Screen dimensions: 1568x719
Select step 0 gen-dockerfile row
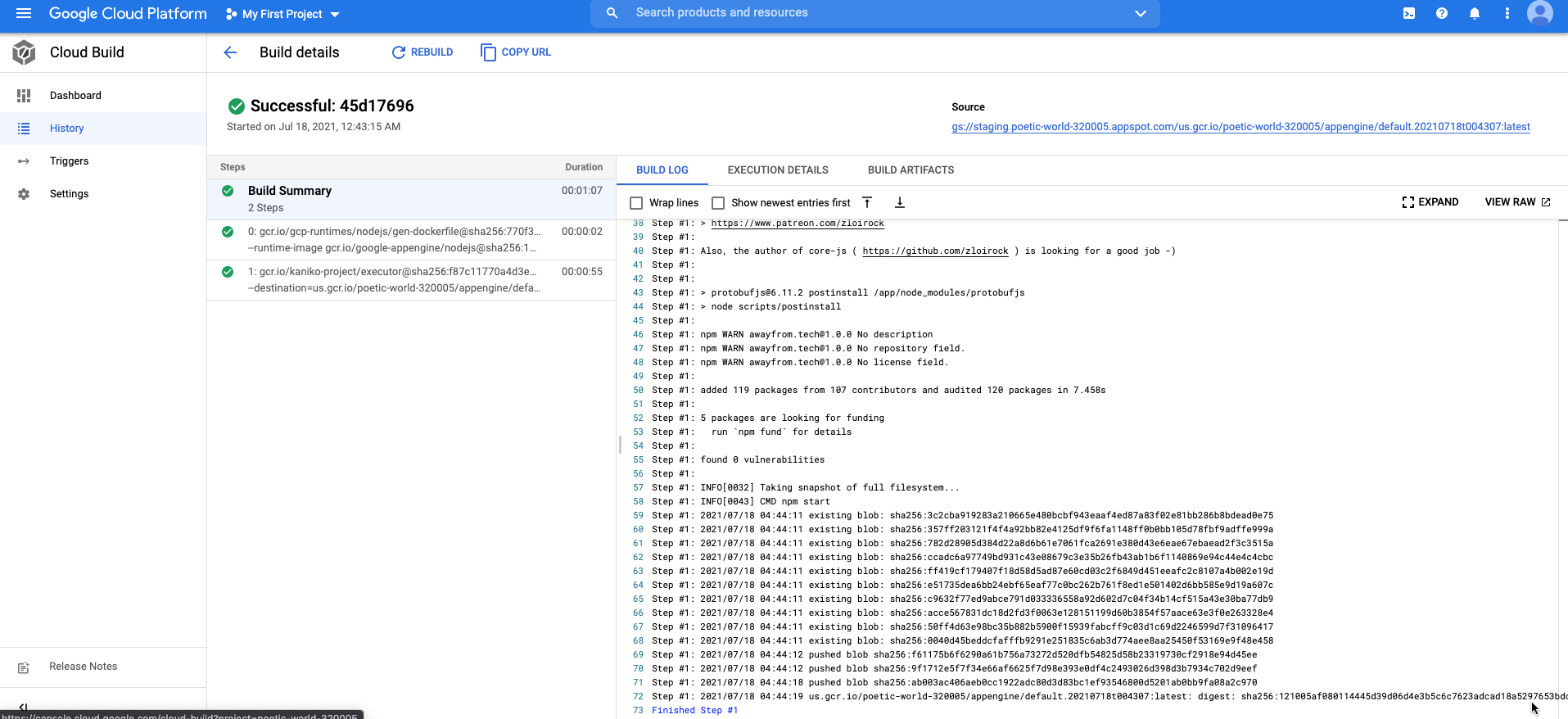[411, 240]
